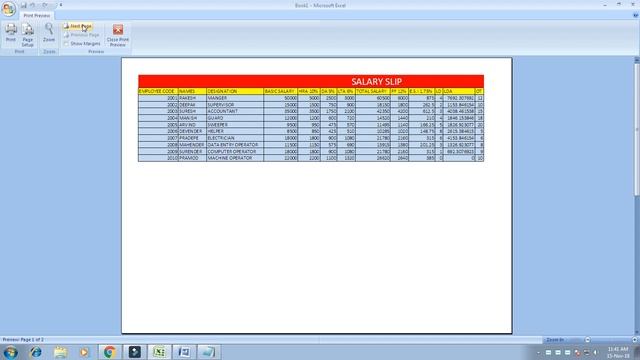Switch to Excel on the taskbar
The image size is (640, 360).
coord(160,352)
